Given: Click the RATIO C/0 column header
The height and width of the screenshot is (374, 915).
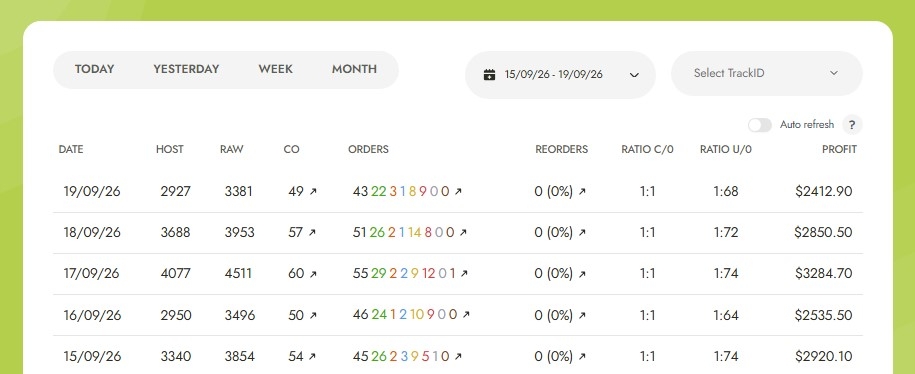Looking at the screenshot, I should coord(647,149).
